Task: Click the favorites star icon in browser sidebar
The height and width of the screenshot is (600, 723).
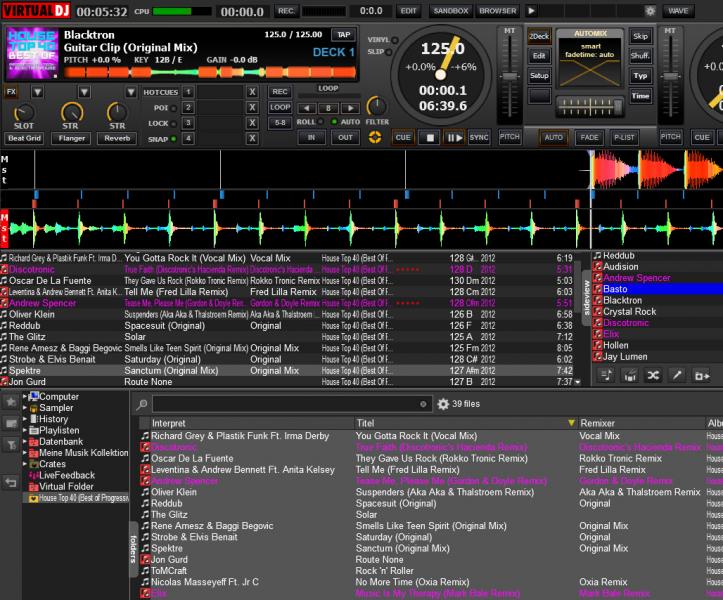Action: 11,402
